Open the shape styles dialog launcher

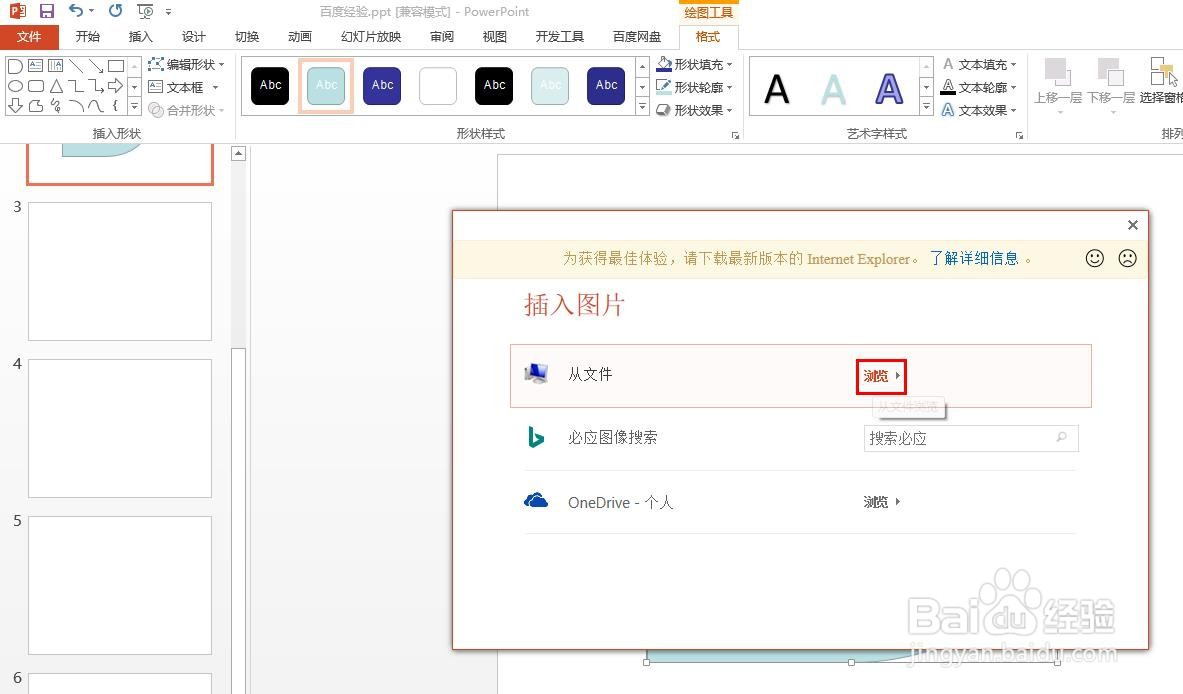pyautogui.click(x=736, y=135)
